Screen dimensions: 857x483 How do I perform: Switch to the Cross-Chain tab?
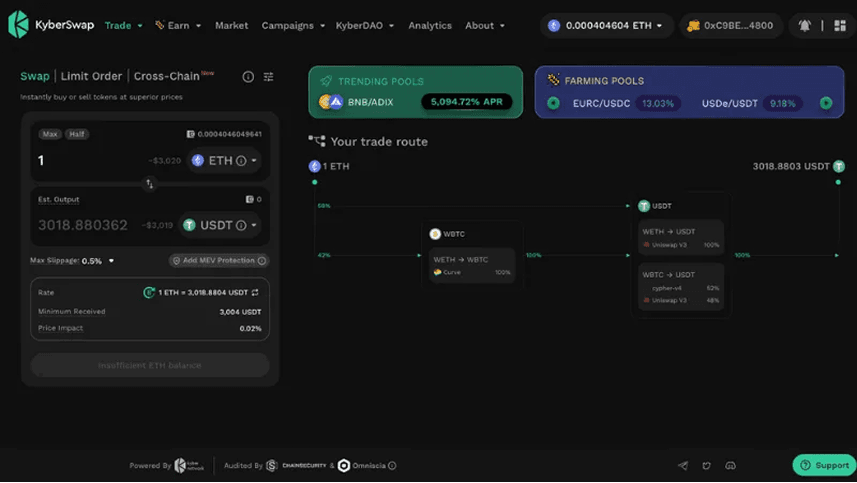coord(167,76)
